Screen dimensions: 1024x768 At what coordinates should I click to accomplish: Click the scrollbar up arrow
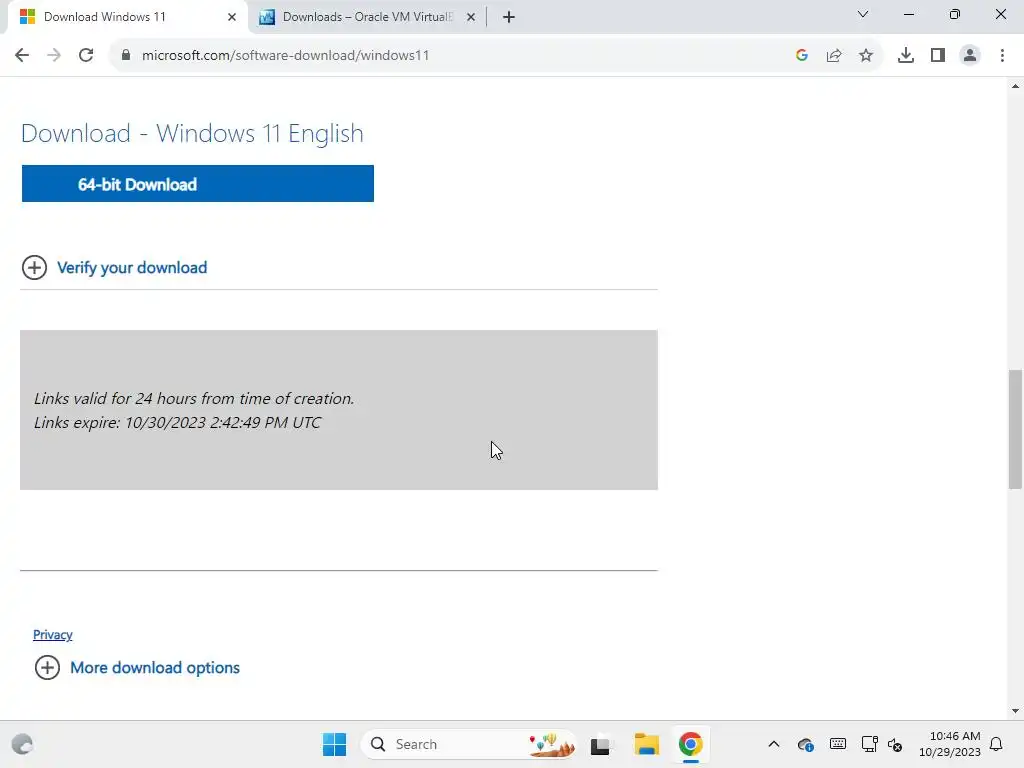tap(1015, 86)
